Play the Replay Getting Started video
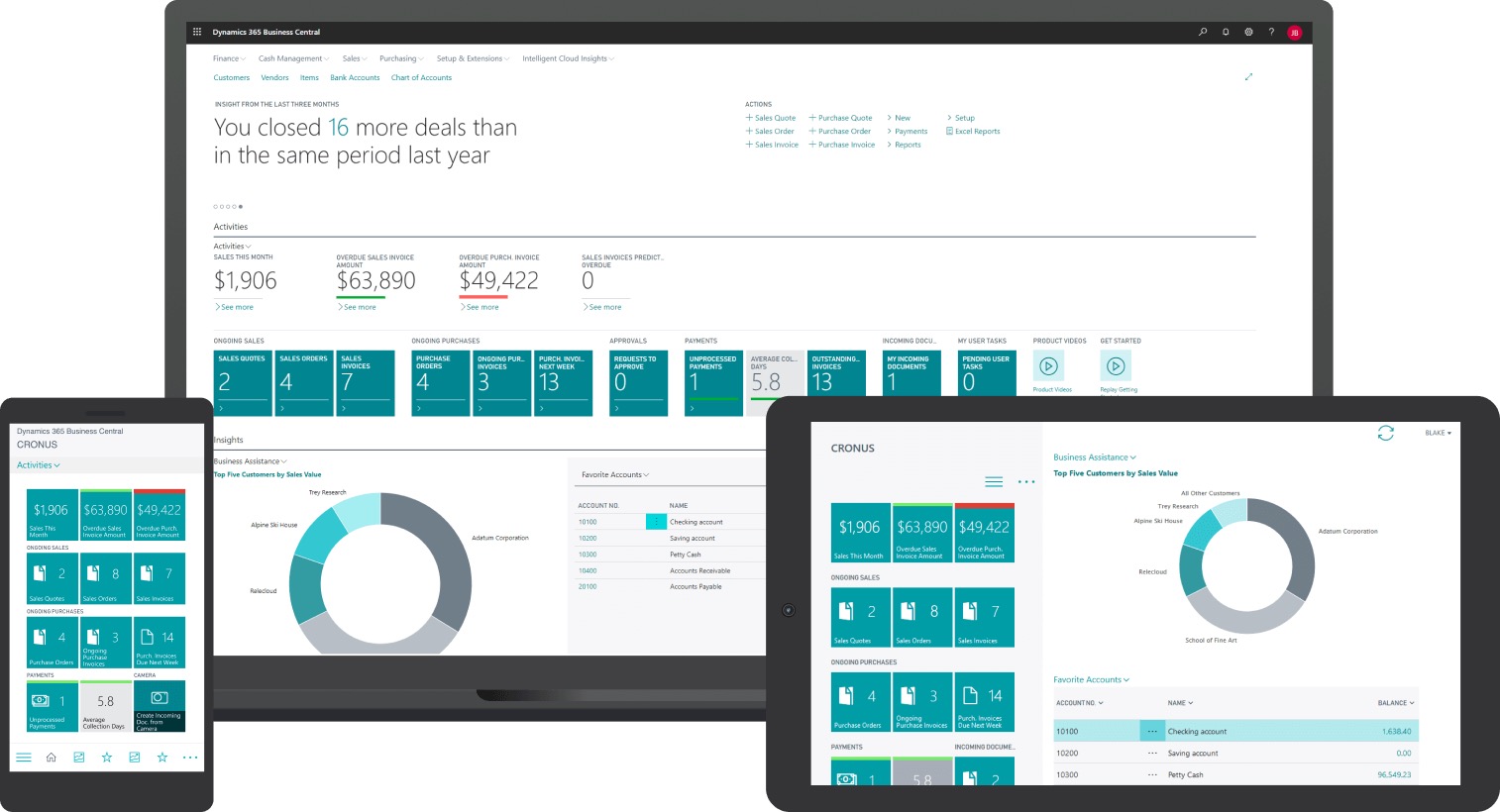 [1116, 365]
